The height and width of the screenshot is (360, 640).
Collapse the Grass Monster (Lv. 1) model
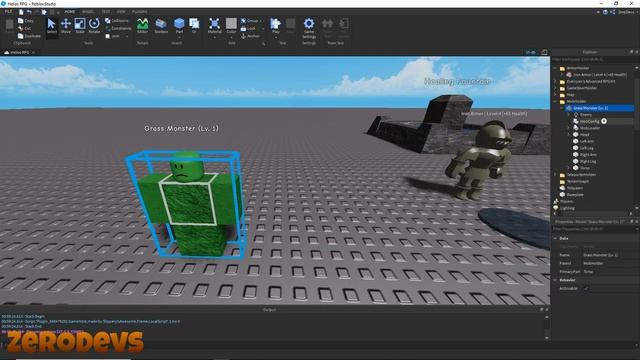[562, 108]
